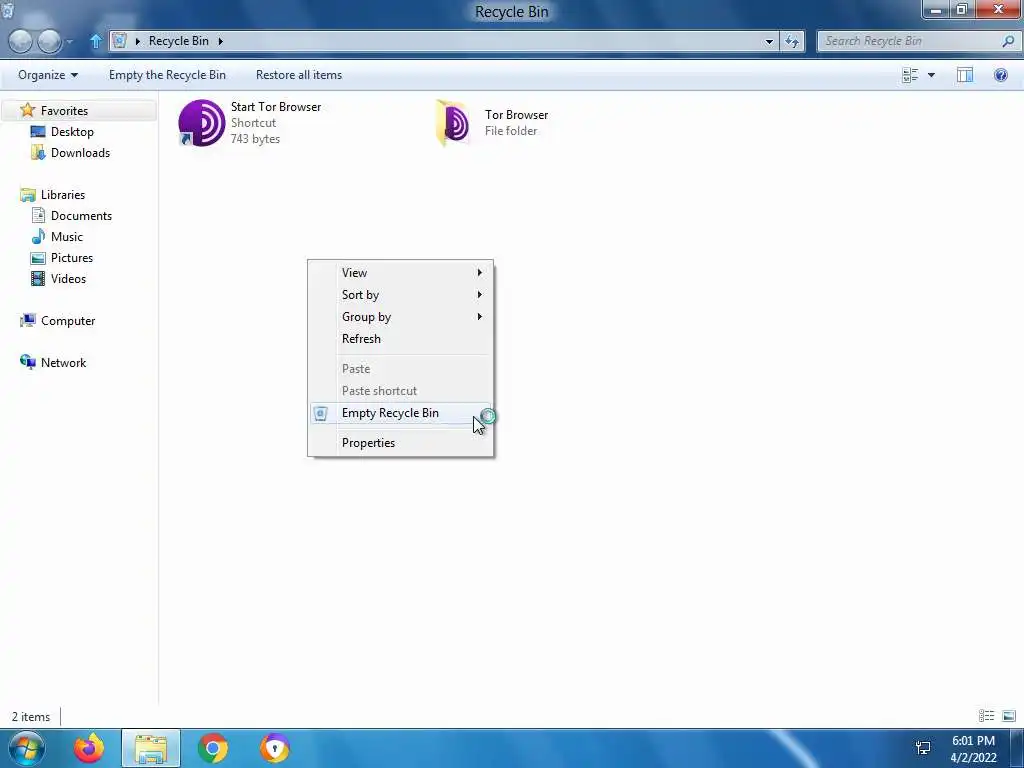
Task: Click the Network globe icon
Action: pyautogui.click(x=27, y=362)
